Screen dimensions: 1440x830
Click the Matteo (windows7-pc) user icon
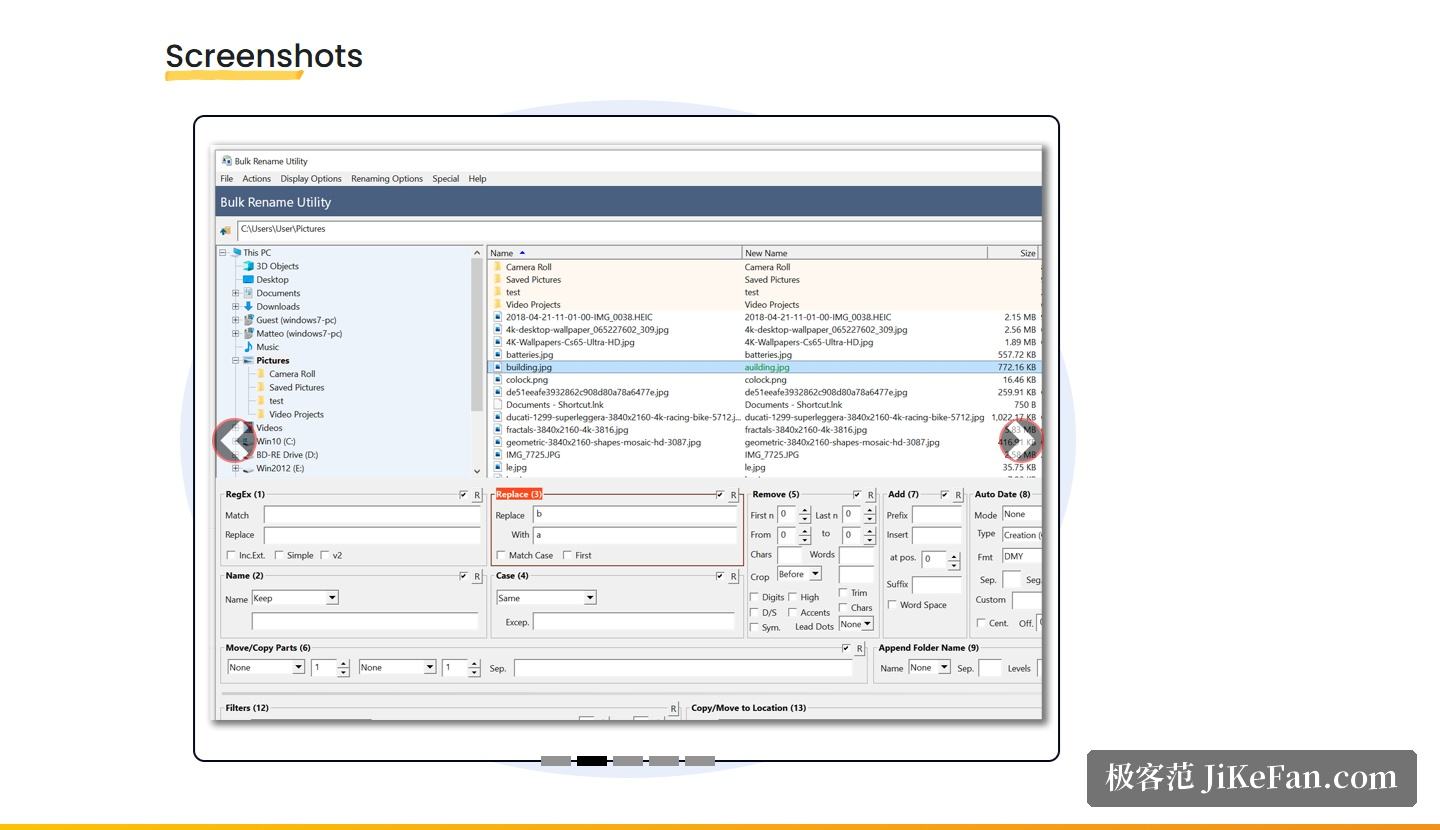pos(248,334)
